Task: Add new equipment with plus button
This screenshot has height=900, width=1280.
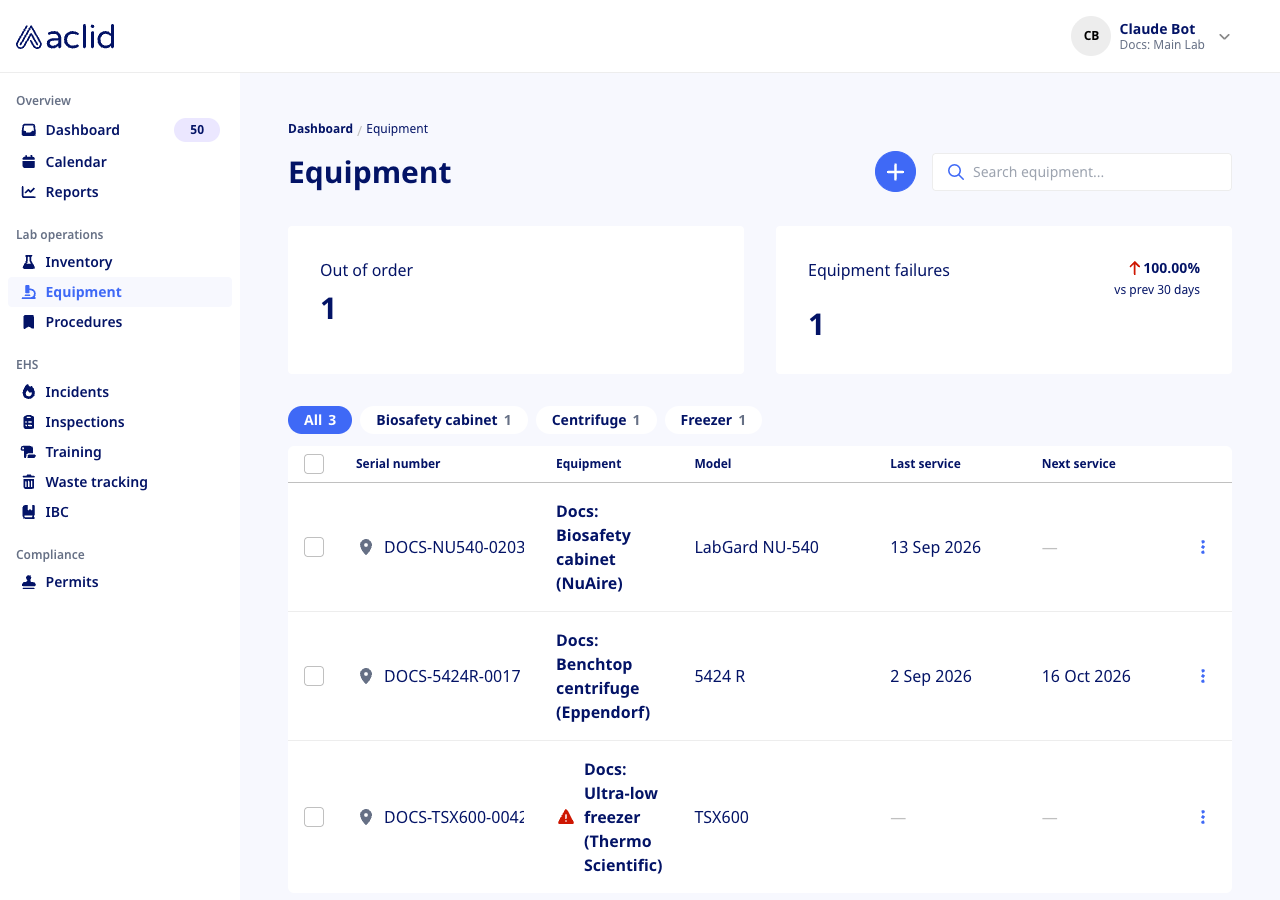Action: coord(895,172)
